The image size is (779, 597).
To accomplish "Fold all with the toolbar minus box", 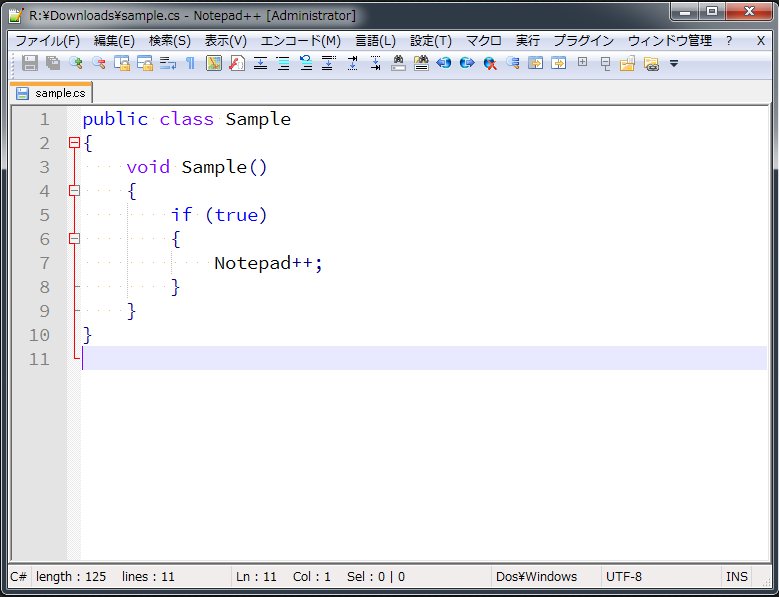I will (605, 63).
